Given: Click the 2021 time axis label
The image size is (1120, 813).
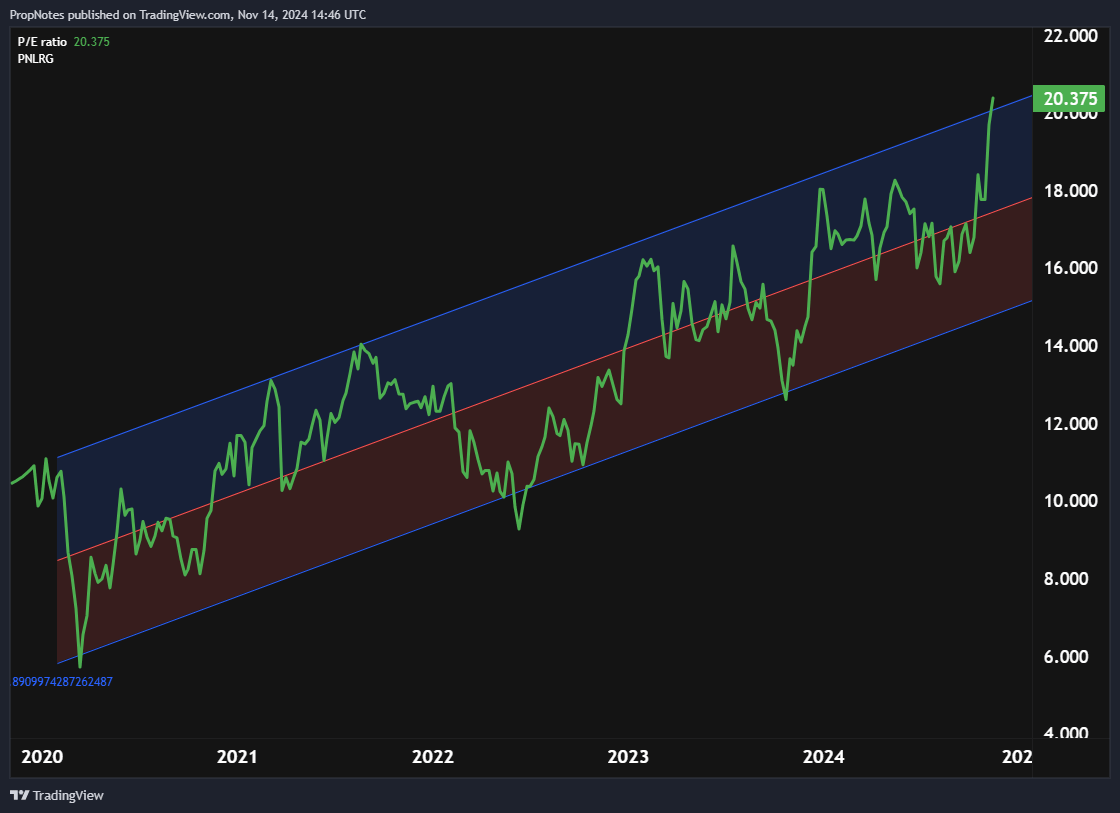Looking at the screenshot, I should click(x=237, y=757).
